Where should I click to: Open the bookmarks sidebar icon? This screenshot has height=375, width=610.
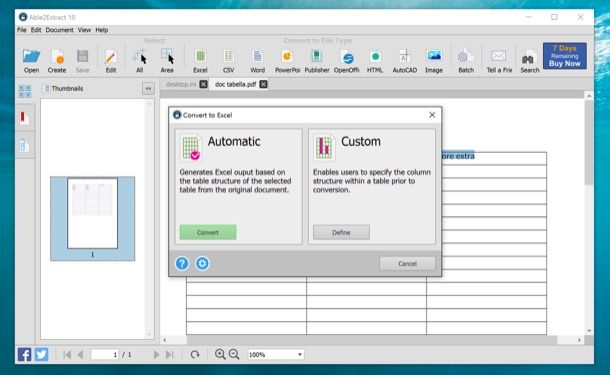coord(25,117)
